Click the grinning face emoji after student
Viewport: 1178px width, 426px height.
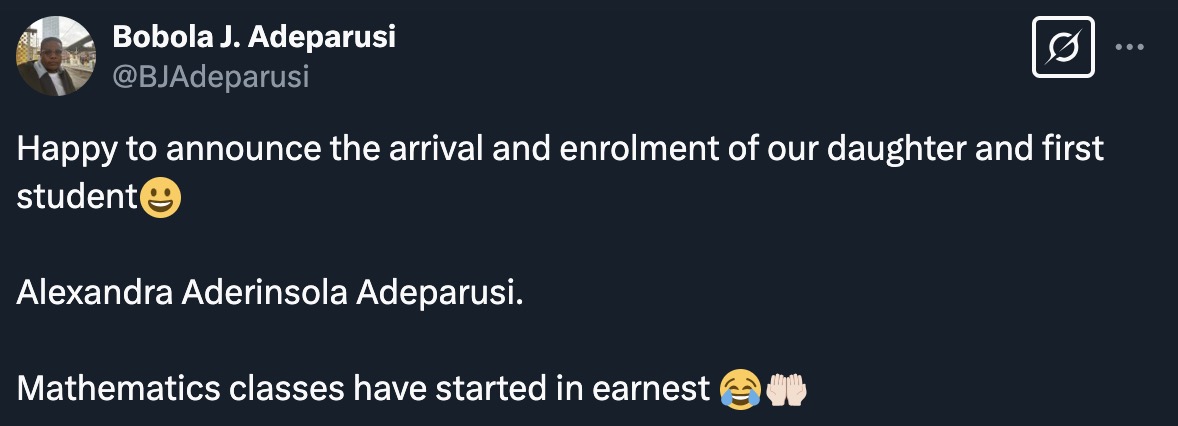[161, 198]
